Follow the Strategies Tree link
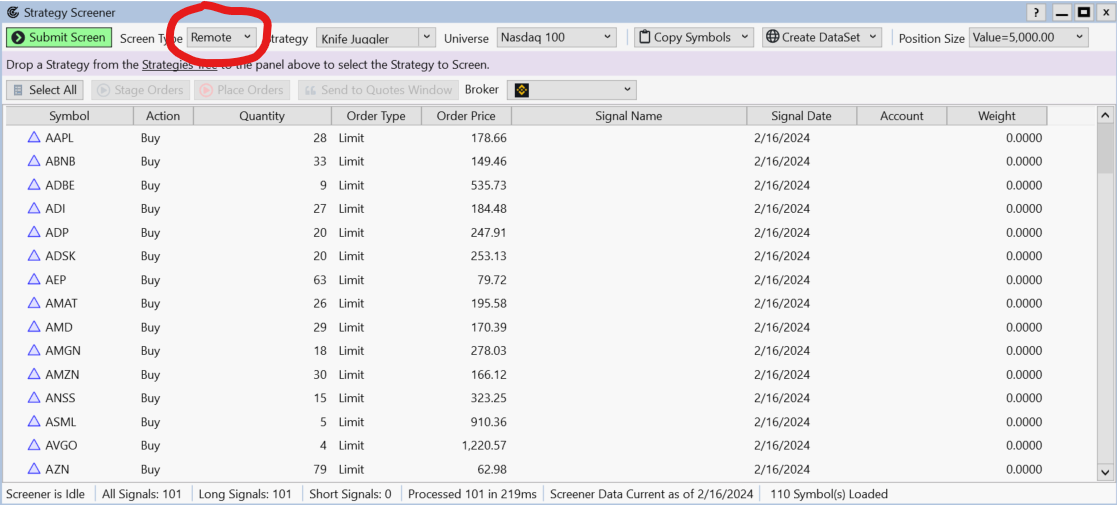 pyautogui.click(x=179, y=64)
